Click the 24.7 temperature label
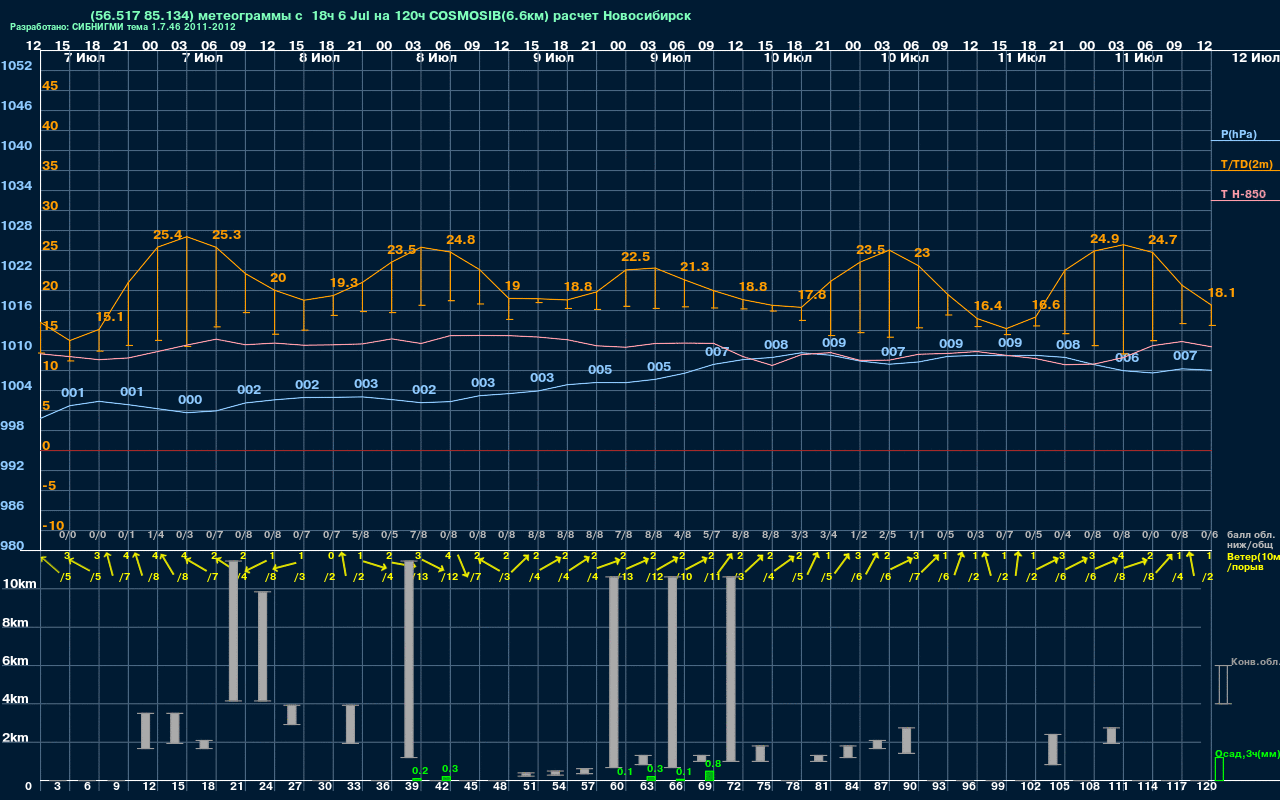Screen dimensions: 1280x800 pyautogui.click(x=1163, y=240)
